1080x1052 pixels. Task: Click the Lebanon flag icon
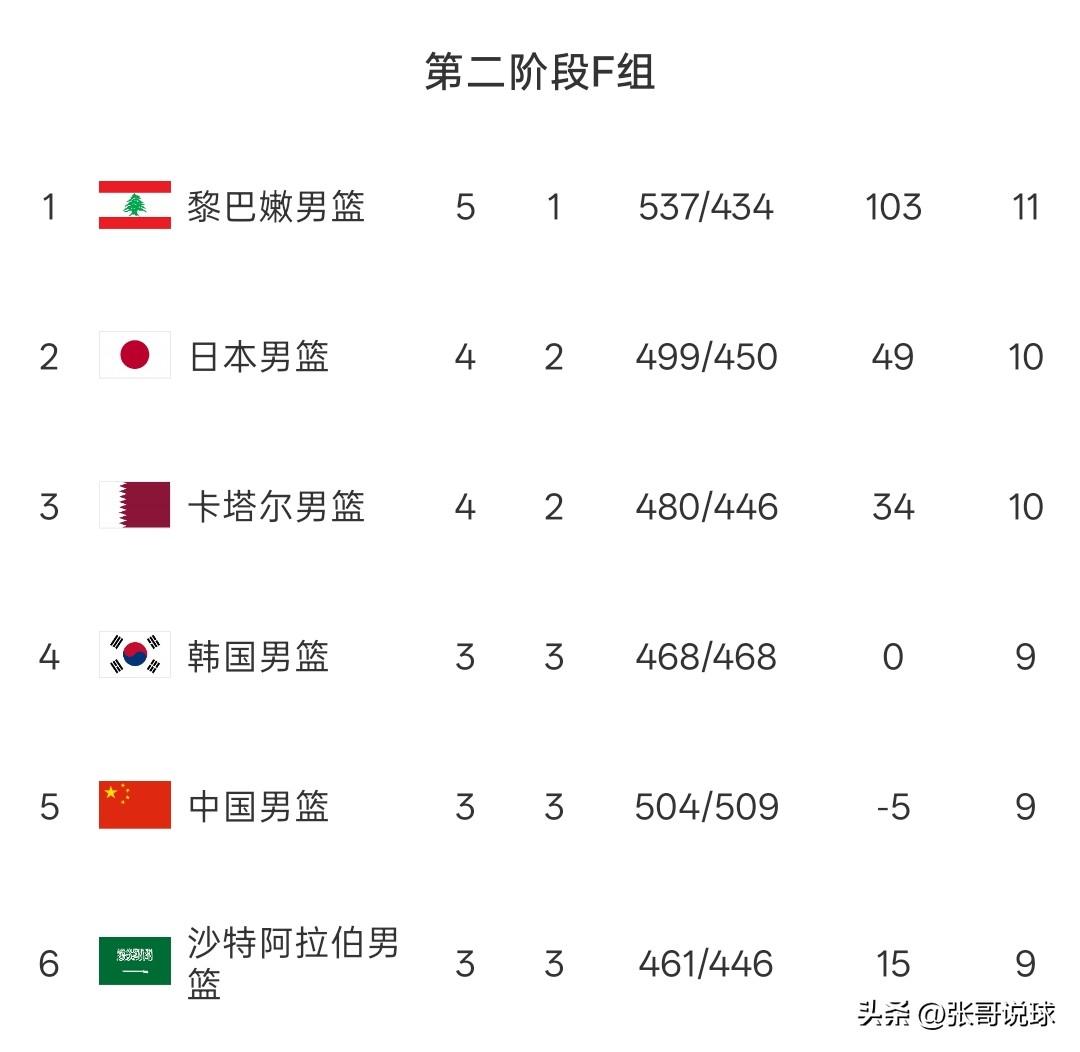click(x=135, y=205)
